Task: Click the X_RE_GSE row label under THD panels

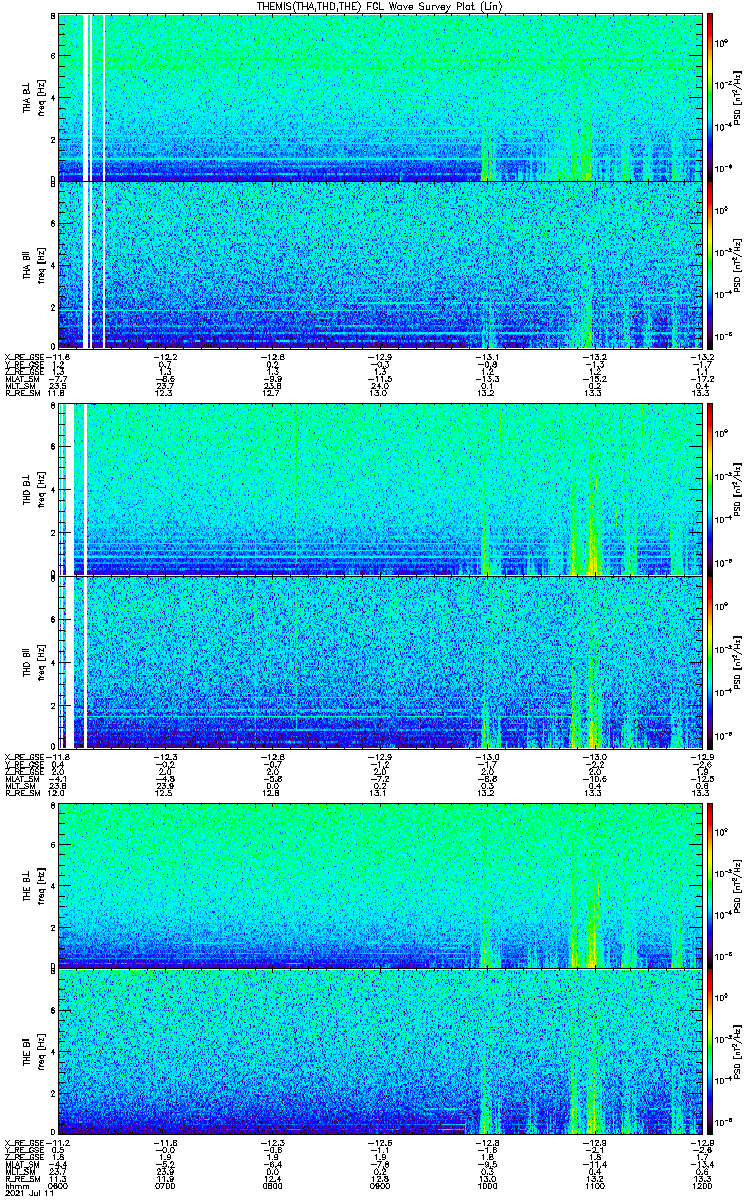Action: click(25, 757)
